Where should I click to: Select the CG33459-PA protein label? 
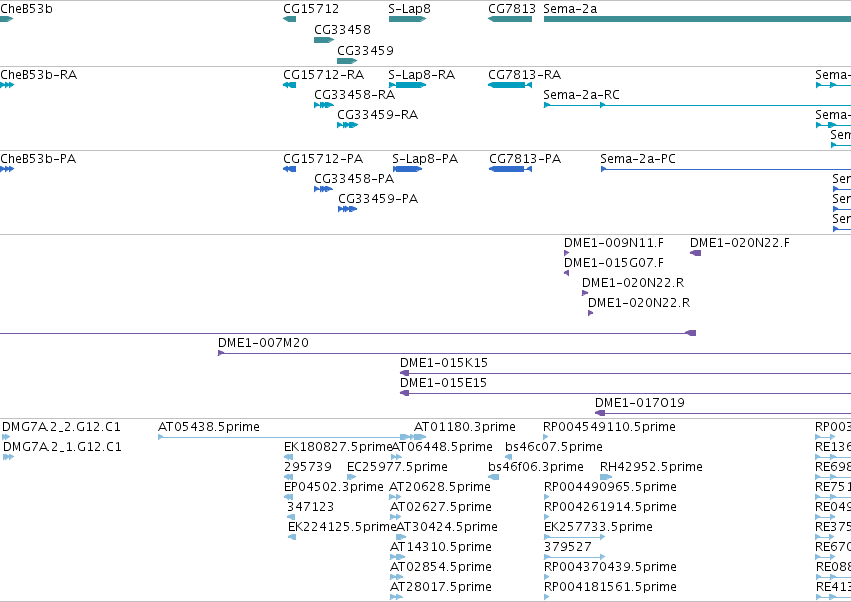pos(378,199)
